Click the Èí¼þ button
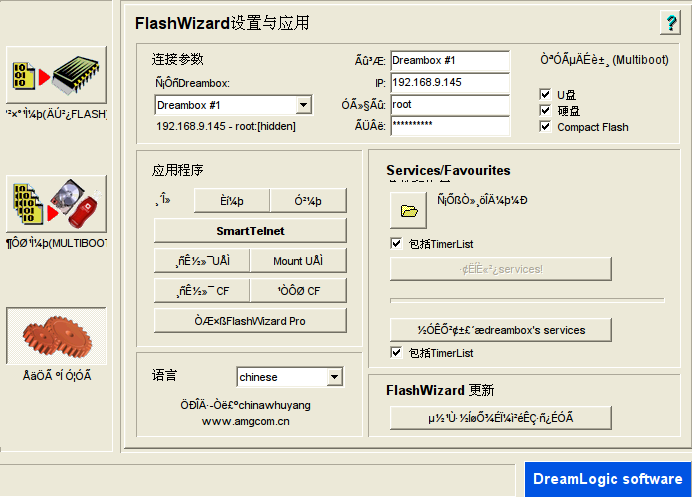 [232, 201]
